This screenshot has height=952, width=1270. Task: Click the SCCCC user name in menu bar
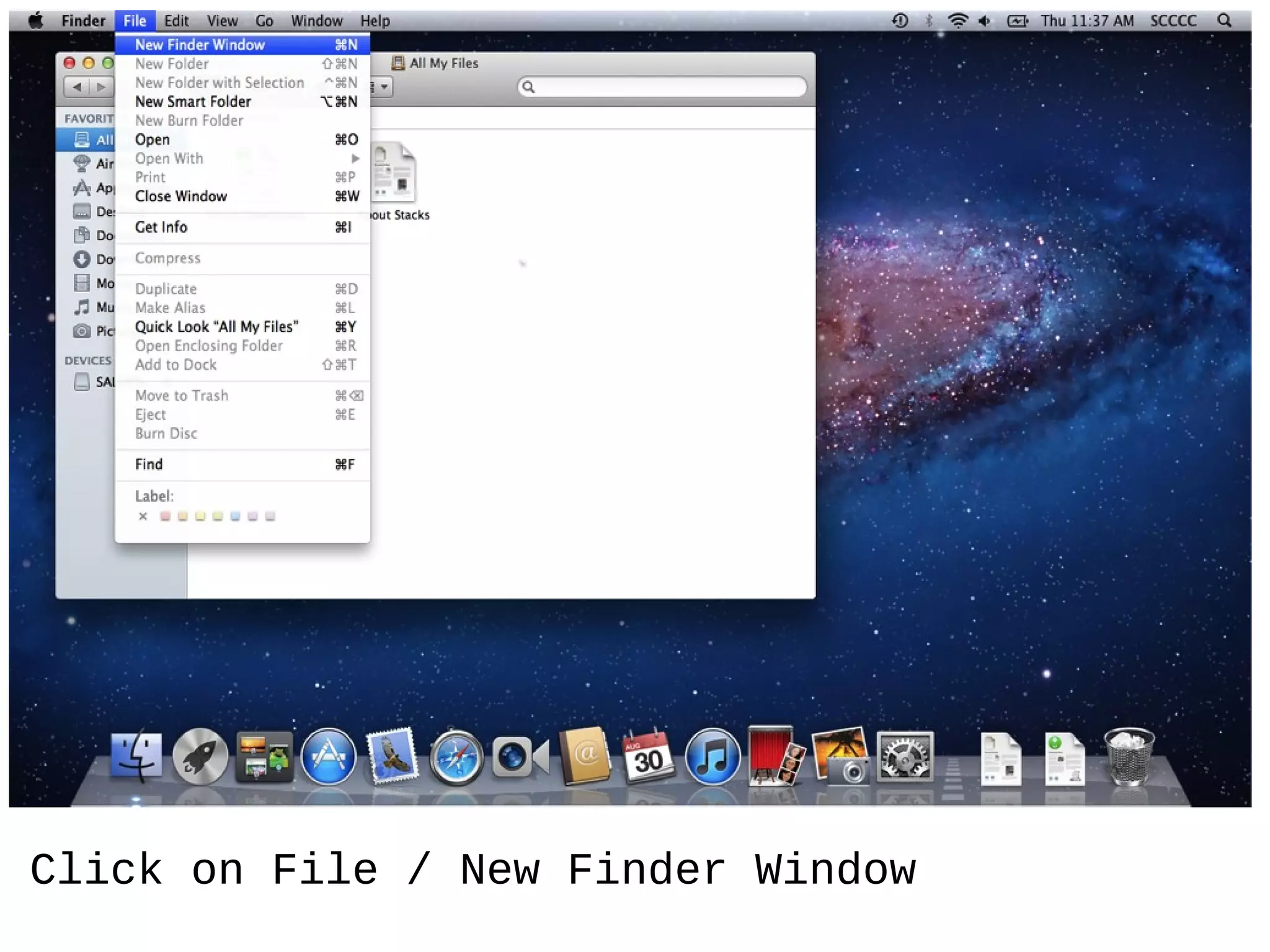[1173, 21]
